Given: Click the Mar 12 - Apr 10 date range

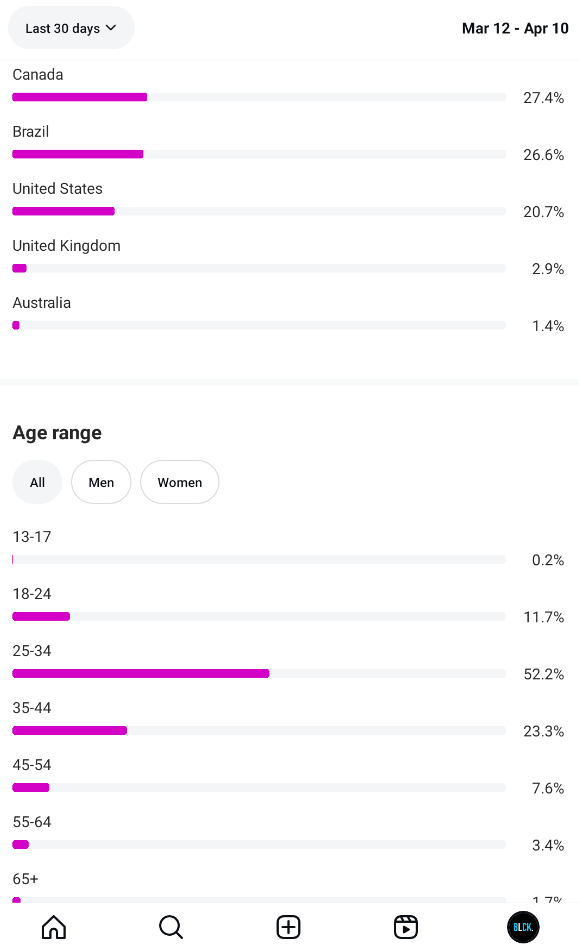Looking at the screenshot, I should [x=515, y=28].
